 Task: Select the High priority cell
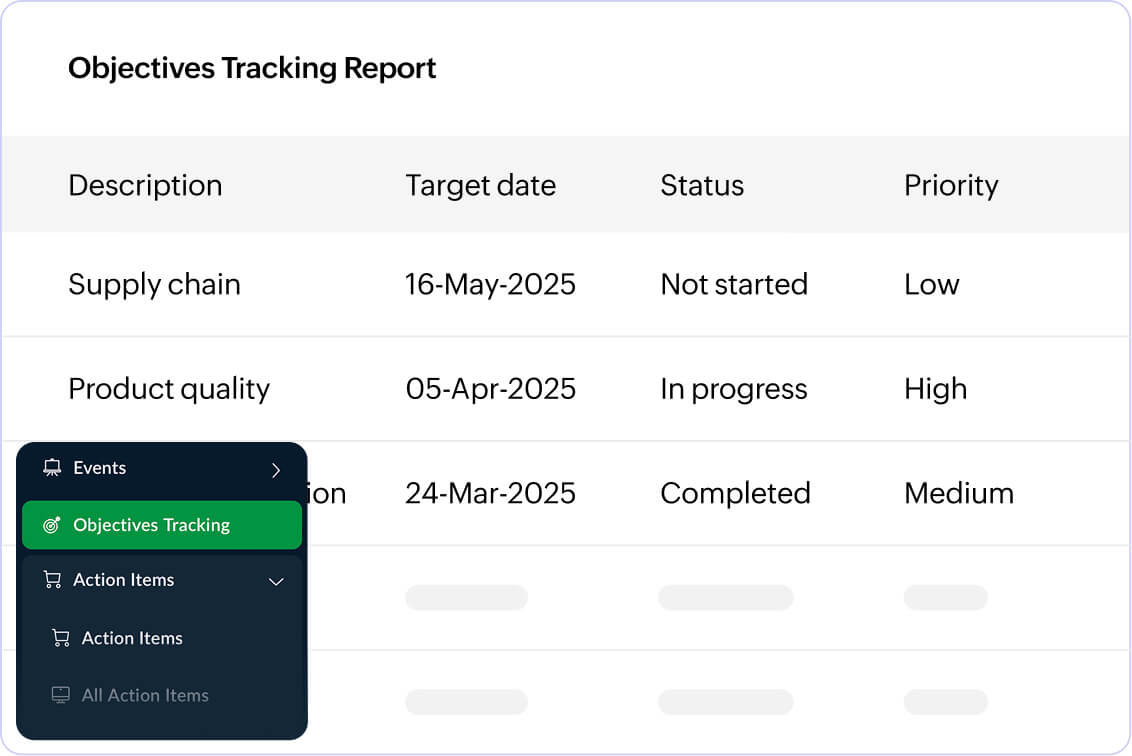(935, 388)
